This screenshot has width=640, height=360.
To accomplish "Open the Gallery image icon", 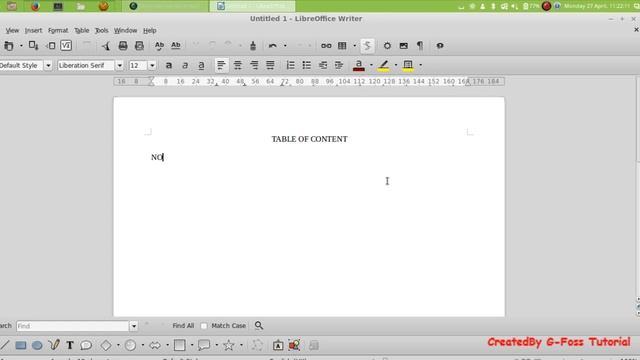I will pos(404,46).
